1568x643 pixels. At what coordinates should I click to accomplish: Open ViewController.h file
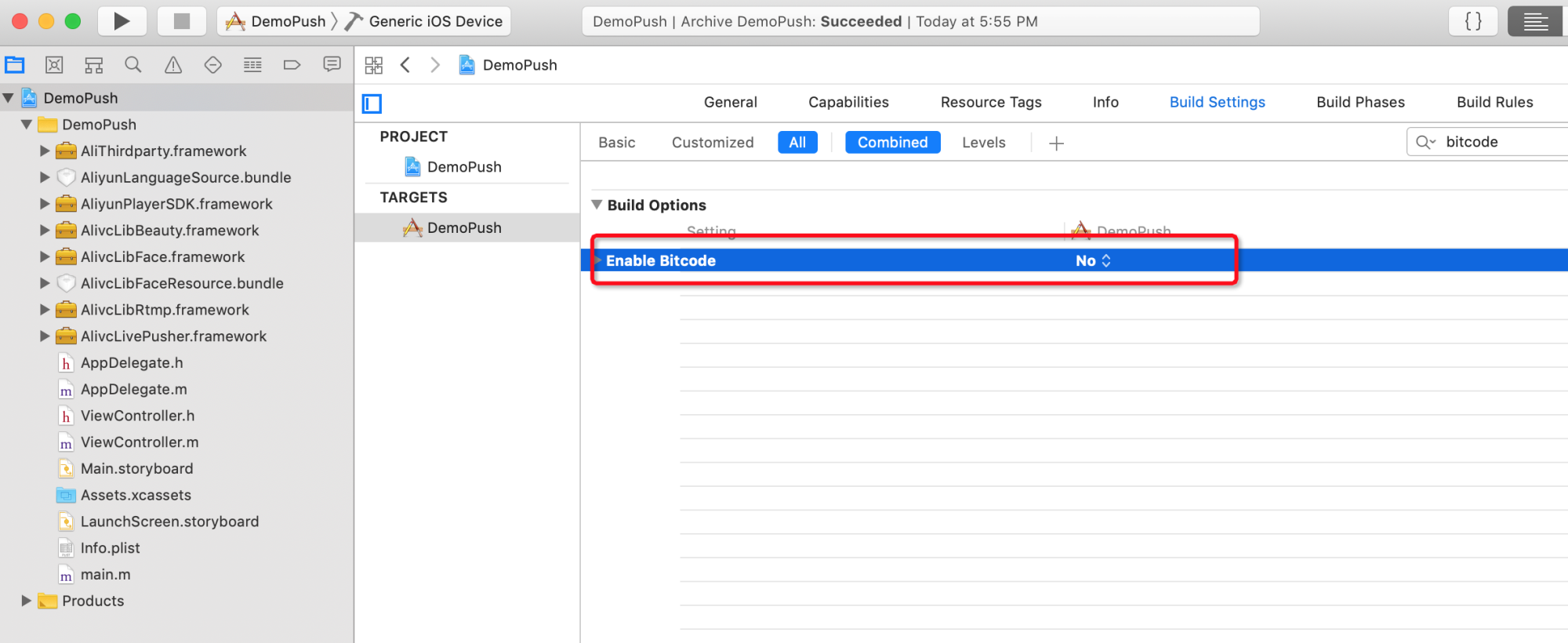(137, 416)
